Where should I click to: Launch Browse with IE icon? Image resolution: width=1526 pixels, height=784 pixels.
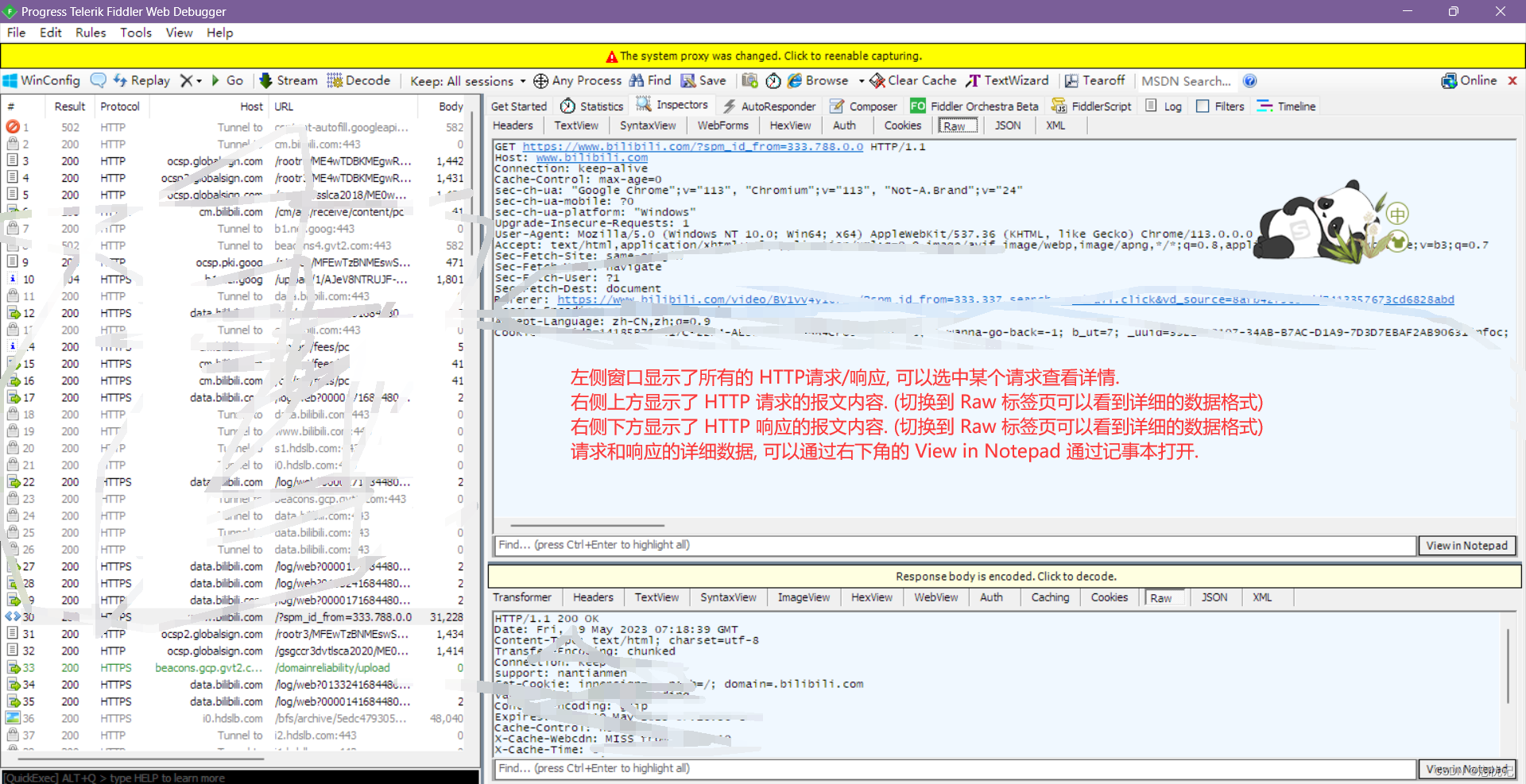pos(818,81)
